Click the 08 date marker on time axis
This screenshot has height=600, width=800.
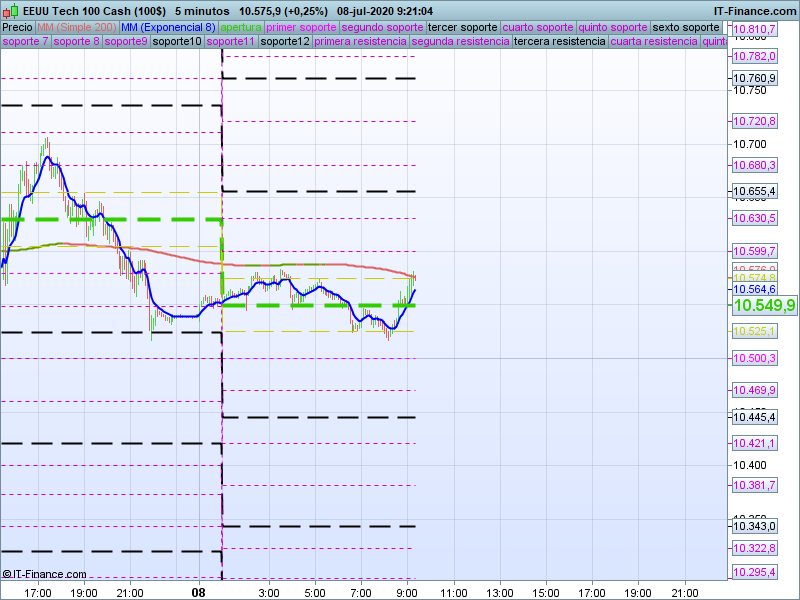pos(201,593)
